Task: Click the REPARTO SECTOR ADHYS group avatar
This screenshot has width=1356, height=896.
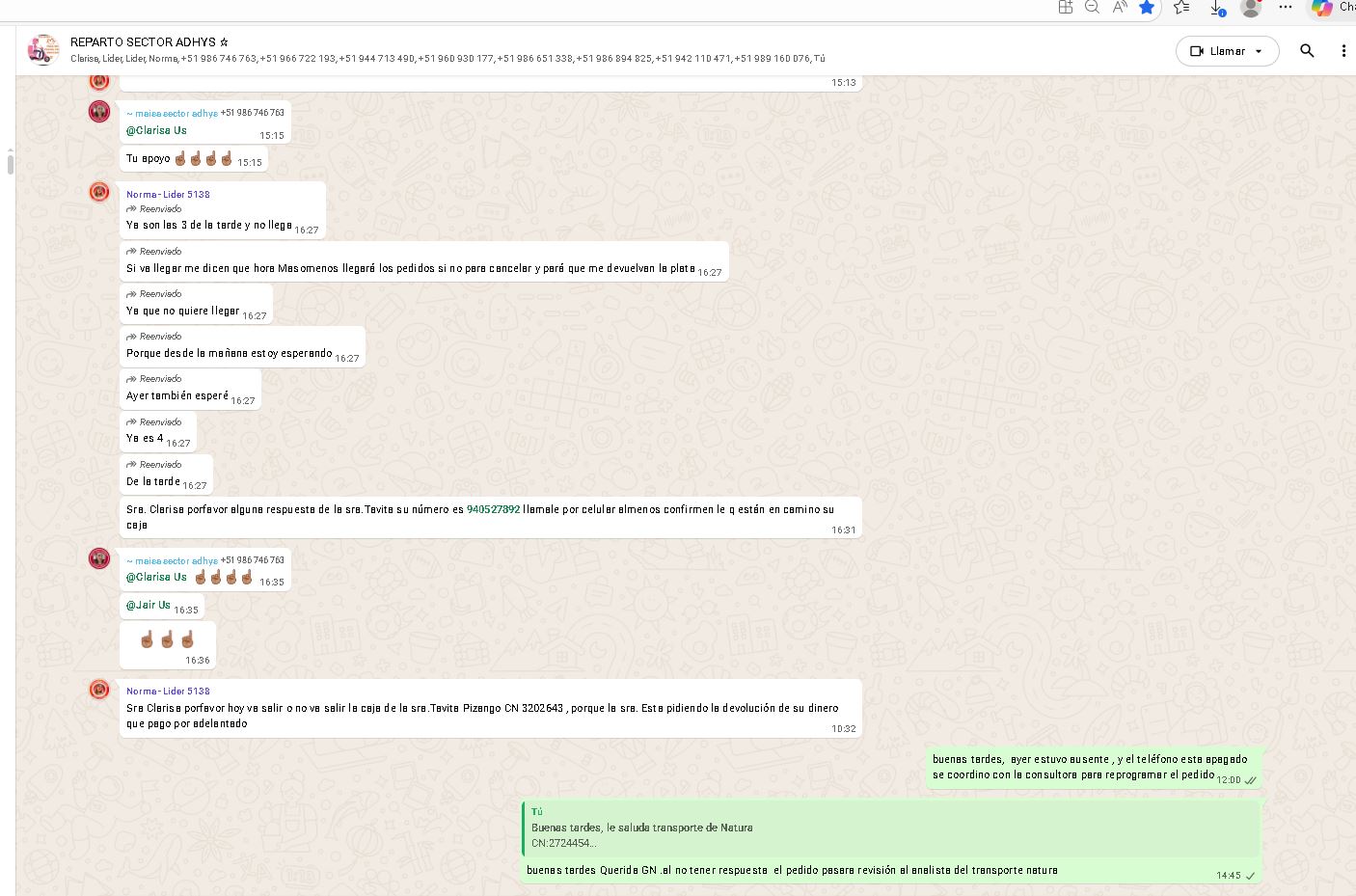Action: point(43,50)
